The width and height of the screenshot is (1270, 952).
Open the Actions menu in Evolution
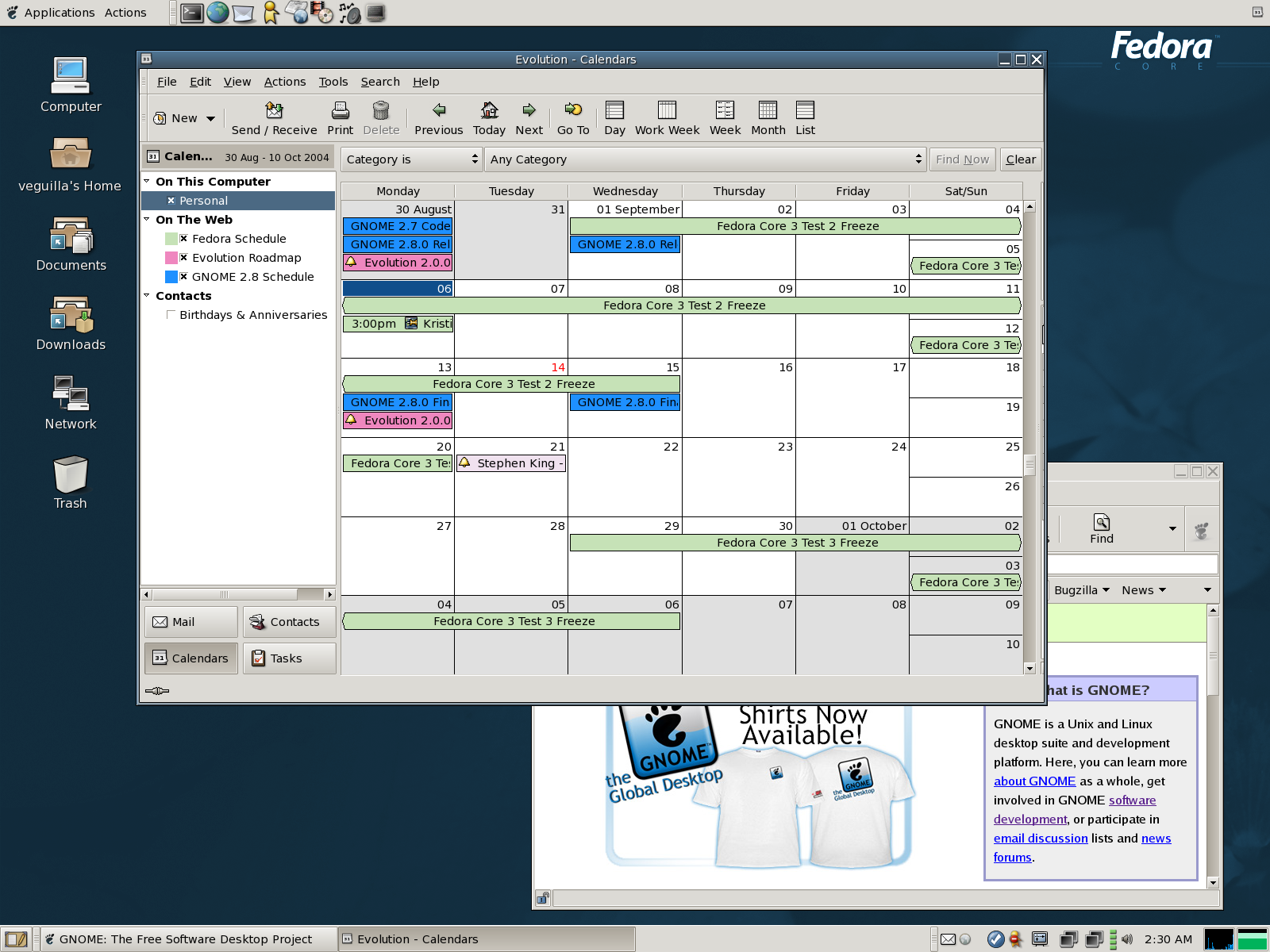pos(284,82)
